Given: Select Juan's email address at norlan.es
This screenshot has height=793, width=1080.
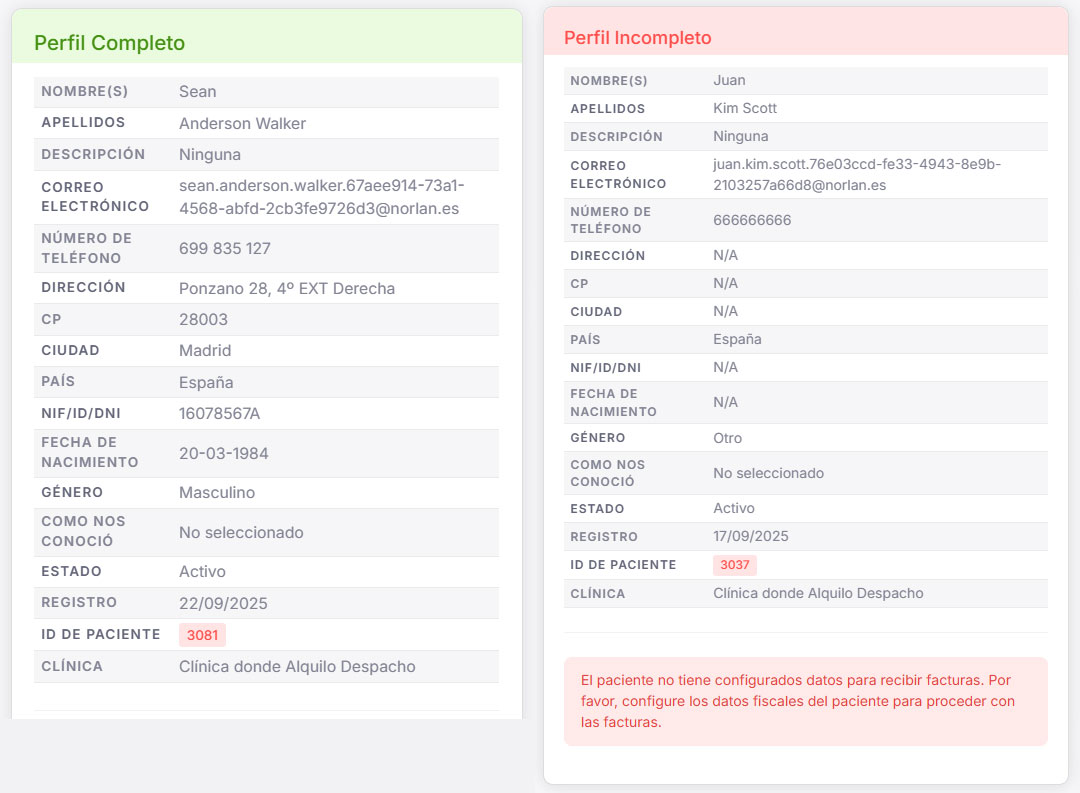Looking at the screenshot, I should tap(857, 174).
